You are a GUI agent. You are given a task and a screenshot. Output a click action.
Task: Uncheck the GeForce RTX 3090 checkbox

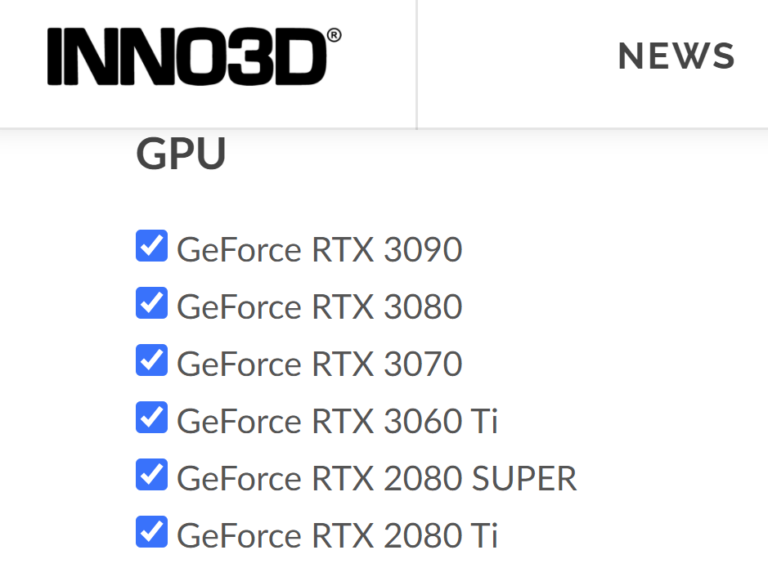(151, 246)
